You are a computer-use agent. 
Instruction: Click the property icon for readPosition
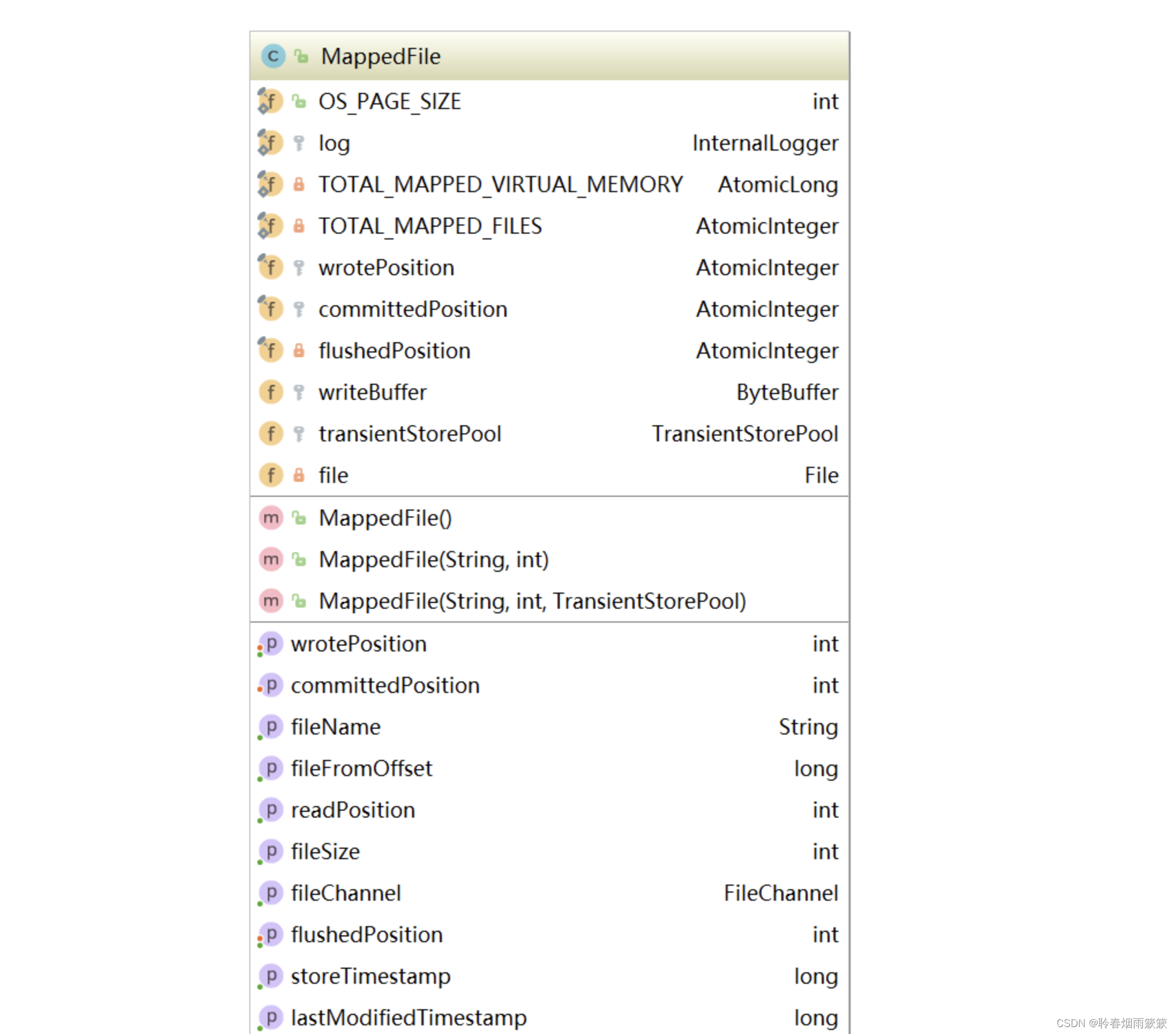(271, 810)
